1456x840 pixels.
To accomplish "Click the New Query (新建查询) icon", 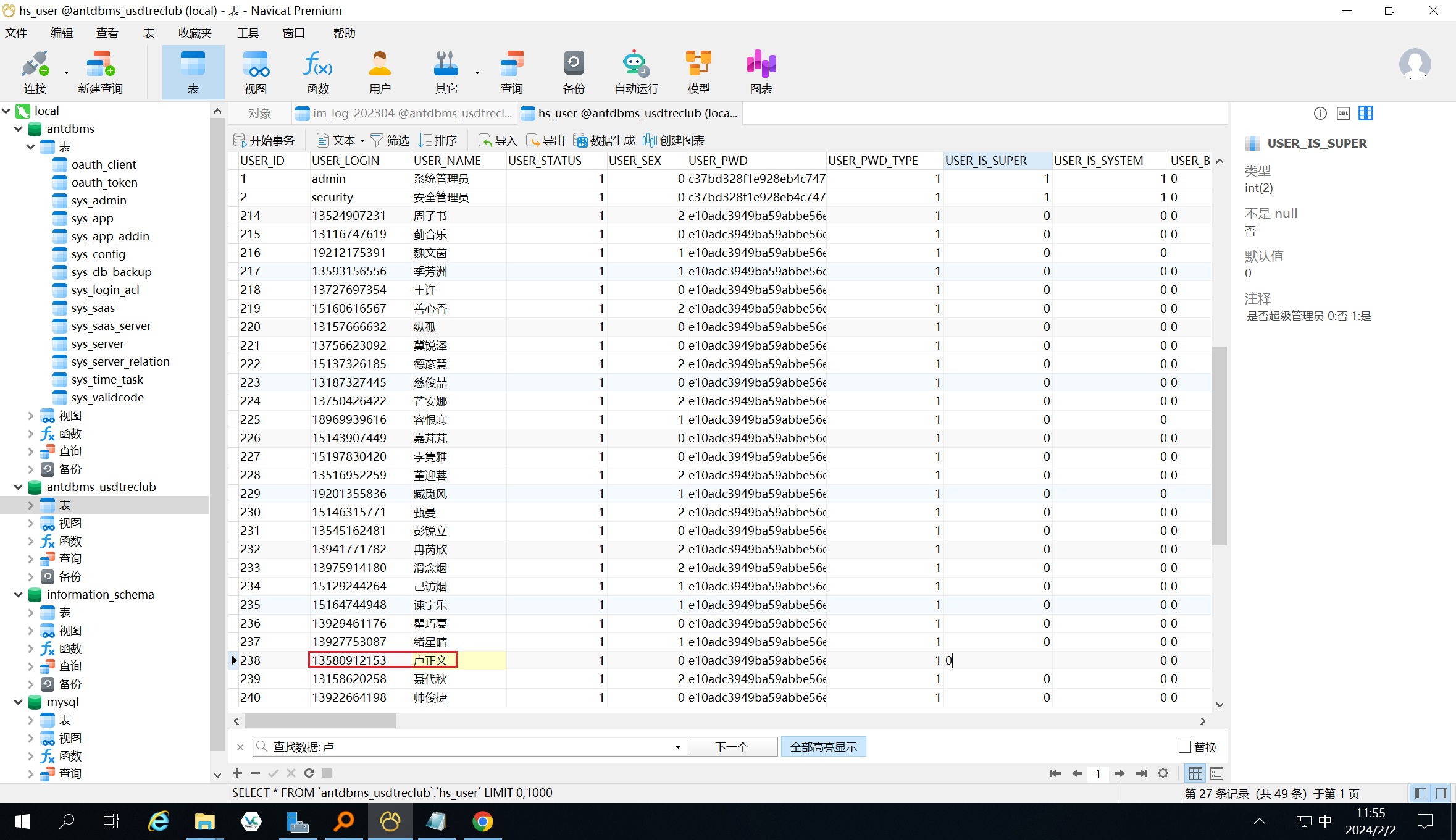I will 101,72.
